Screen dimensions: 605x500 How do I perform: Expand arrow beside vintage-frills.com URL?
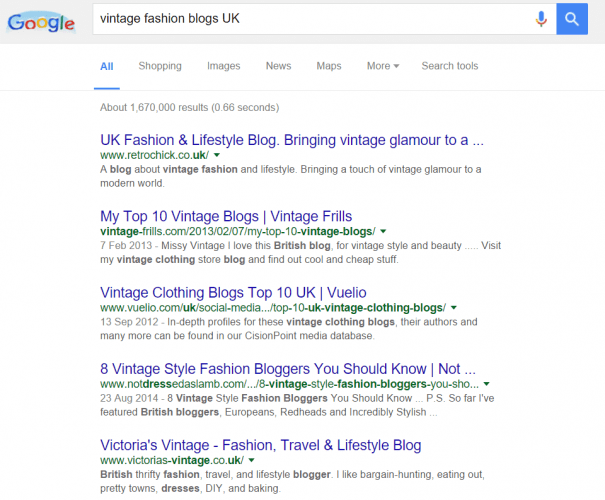[383, 231]
